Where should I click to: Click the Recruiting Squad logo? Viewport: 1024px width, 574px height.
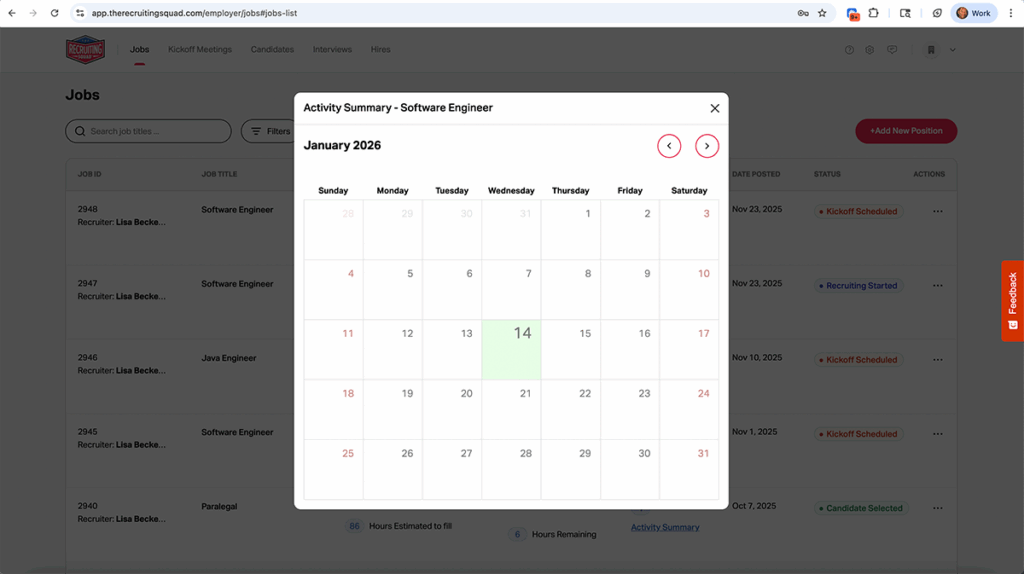click(86, 50)
